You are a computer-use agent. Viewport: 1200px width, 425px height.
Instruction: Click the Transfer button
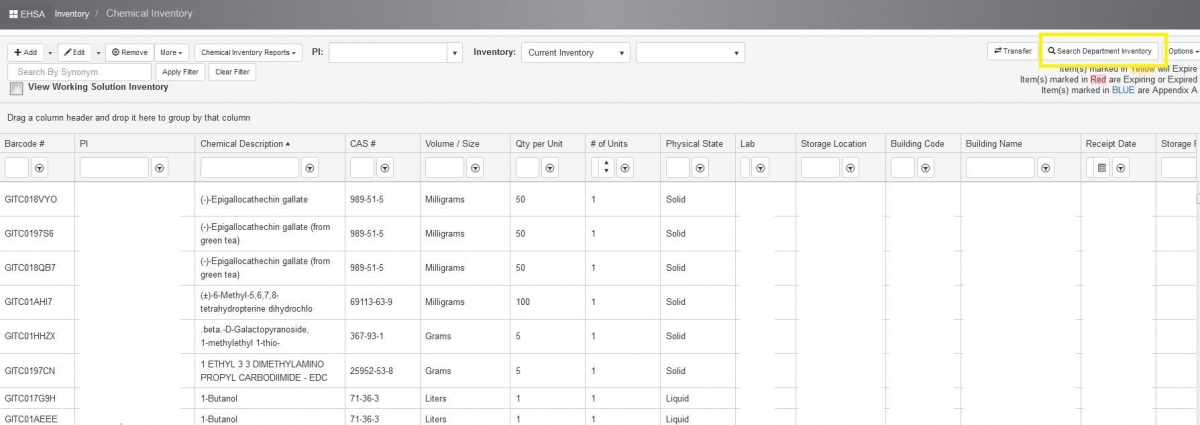click(x=1011, y=51)
